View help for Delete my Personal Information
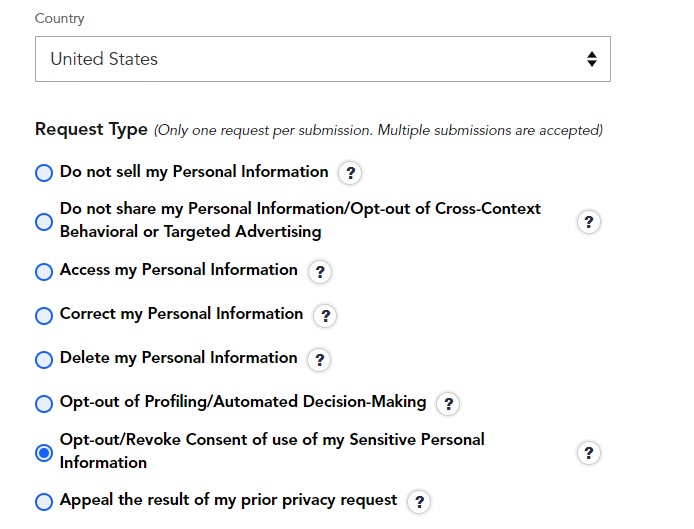Viewport: 694px width, 529px height. [319, 359]
